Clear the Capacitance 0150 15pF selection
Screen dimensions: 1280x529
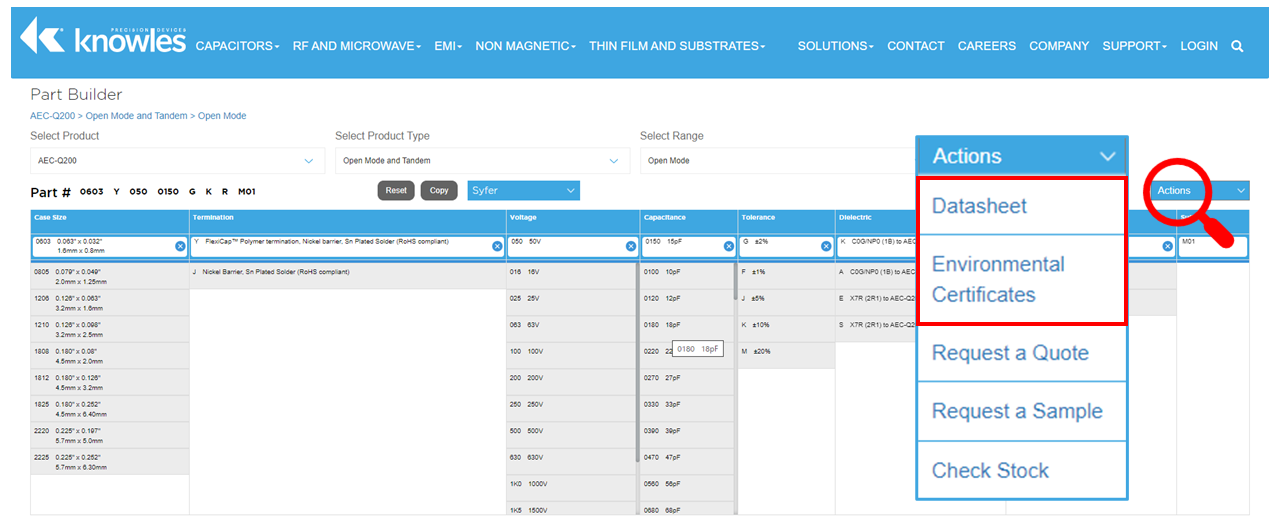point(727,246)
